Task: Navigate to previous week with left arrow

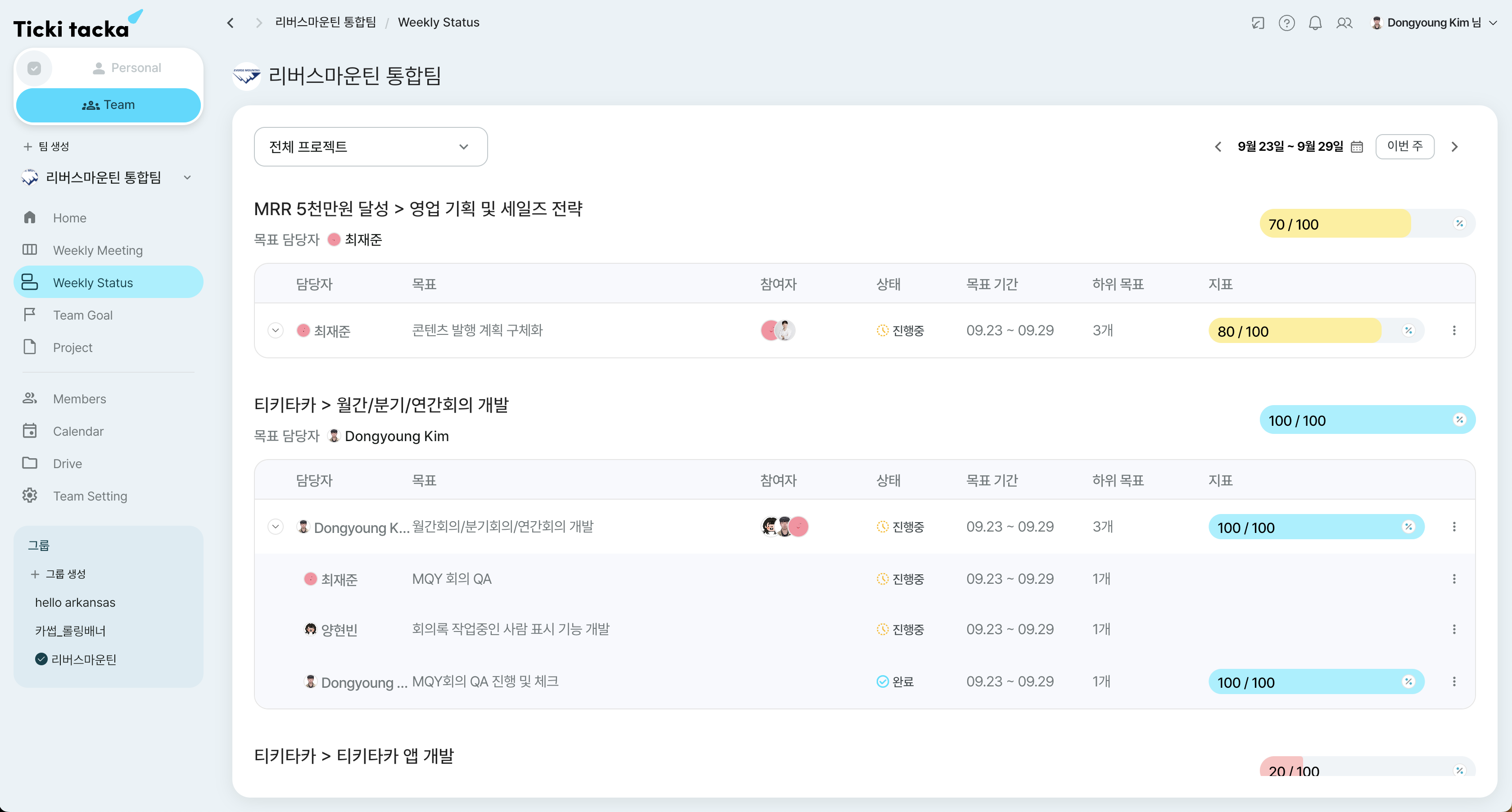Action: click(1218, 147)
